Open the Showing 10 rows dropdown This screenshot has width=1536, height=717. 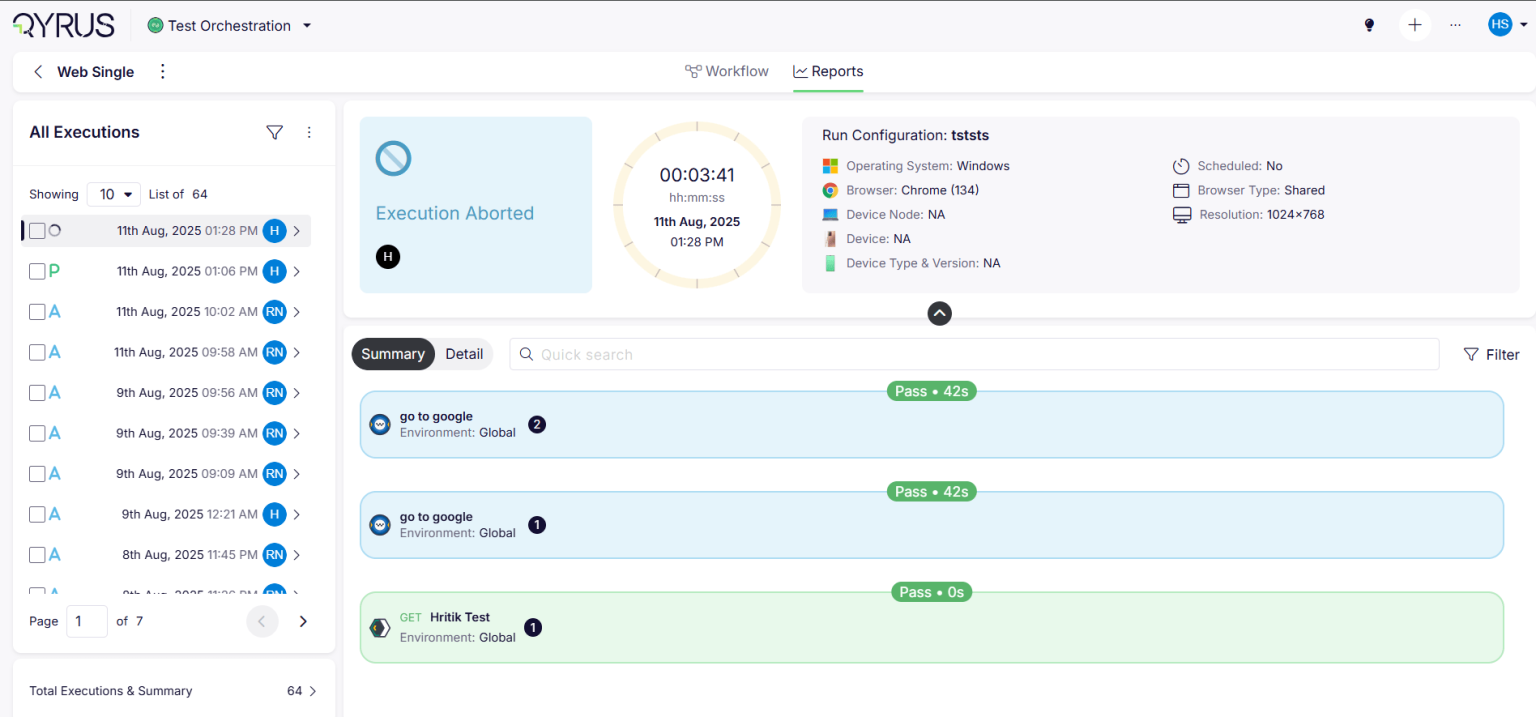pyautogui.click(x=113, y=194)
